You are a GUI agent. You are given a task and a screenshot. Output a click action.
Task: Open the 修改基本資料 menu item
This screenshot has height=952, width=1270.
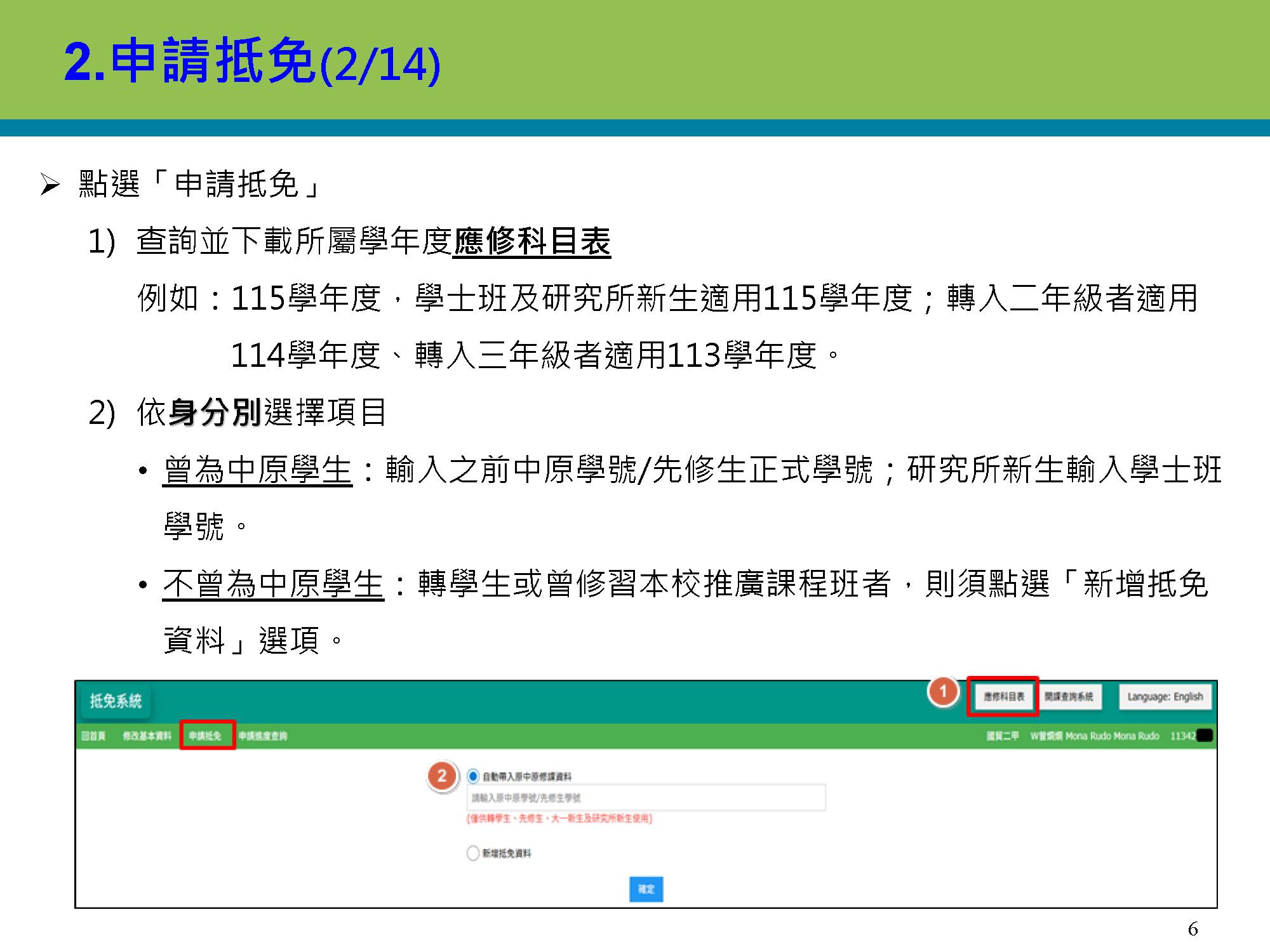coord(147,736)
